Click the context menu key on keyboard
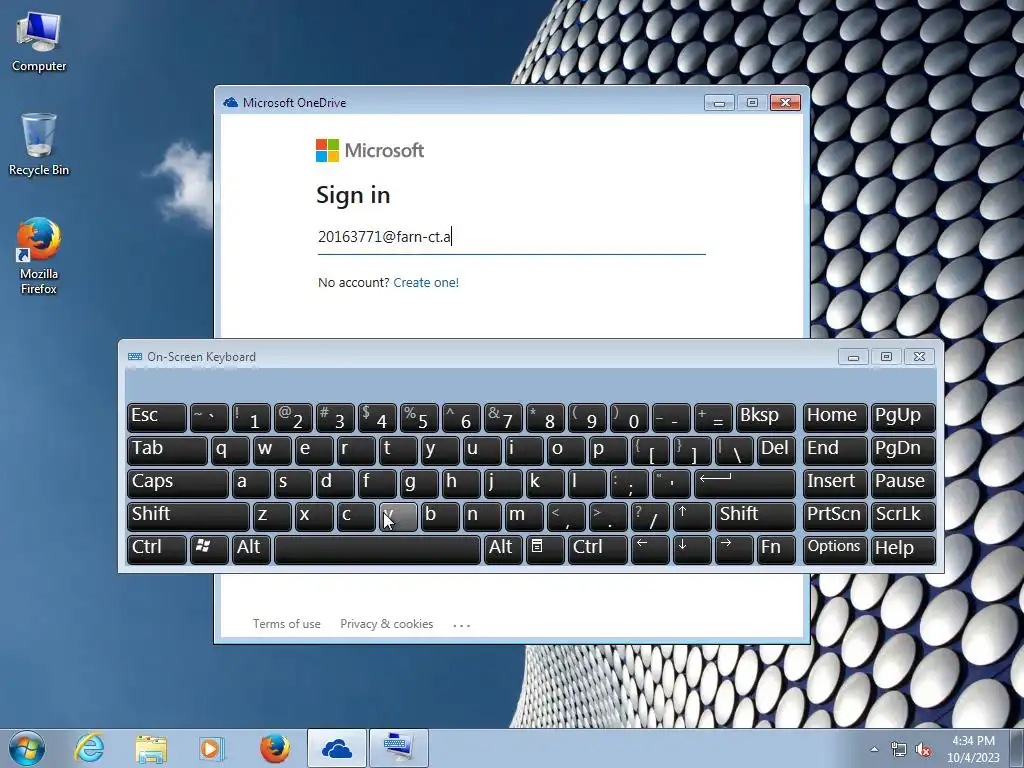Viewport: 1024px width, 768px height. pyautogui.click(x=544, y=548)
